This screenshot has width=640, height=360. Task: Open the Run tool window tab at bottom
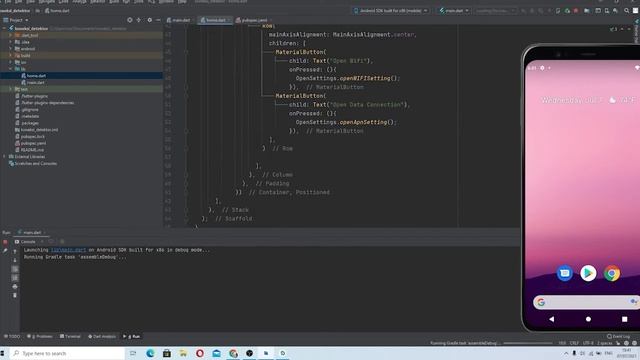tap(132, 336)
